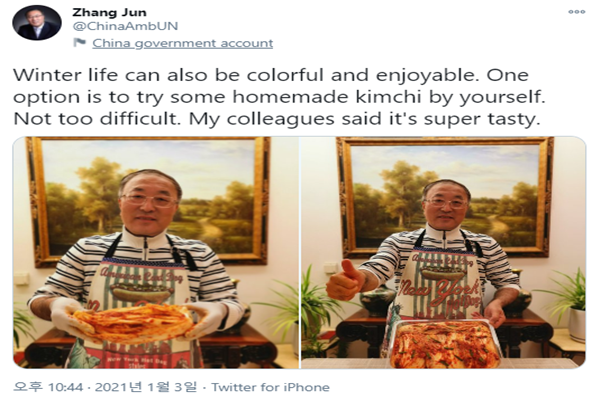The width and height of the screenshot is (600, 400).
Task: Open right photo with thumbs-up gesture
Action: [x=443, y=252]
